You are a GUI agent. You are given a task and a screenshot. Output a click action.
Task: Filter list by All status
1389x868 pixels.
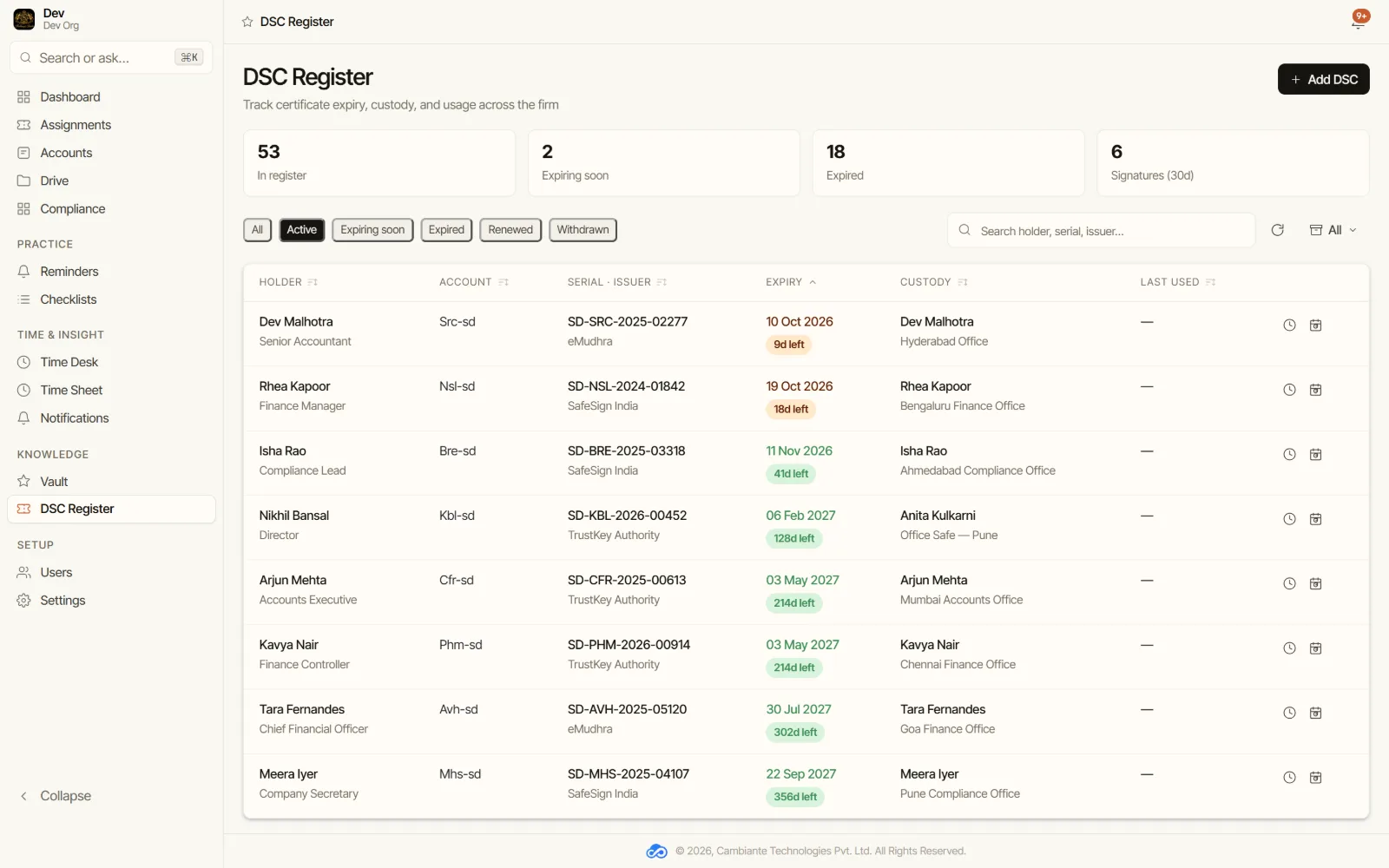[257, 230]
